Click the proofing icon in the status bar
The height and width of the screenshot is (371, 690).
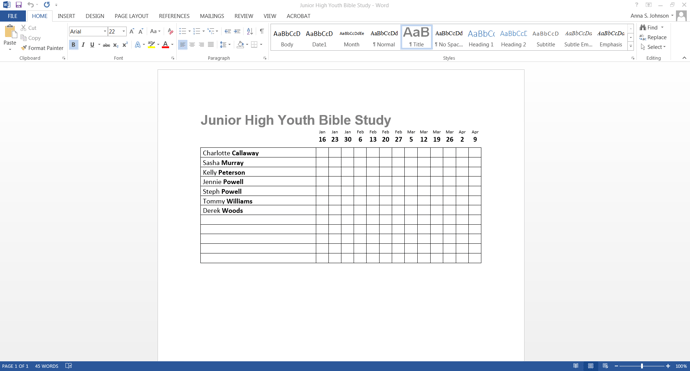coord(69,366)
